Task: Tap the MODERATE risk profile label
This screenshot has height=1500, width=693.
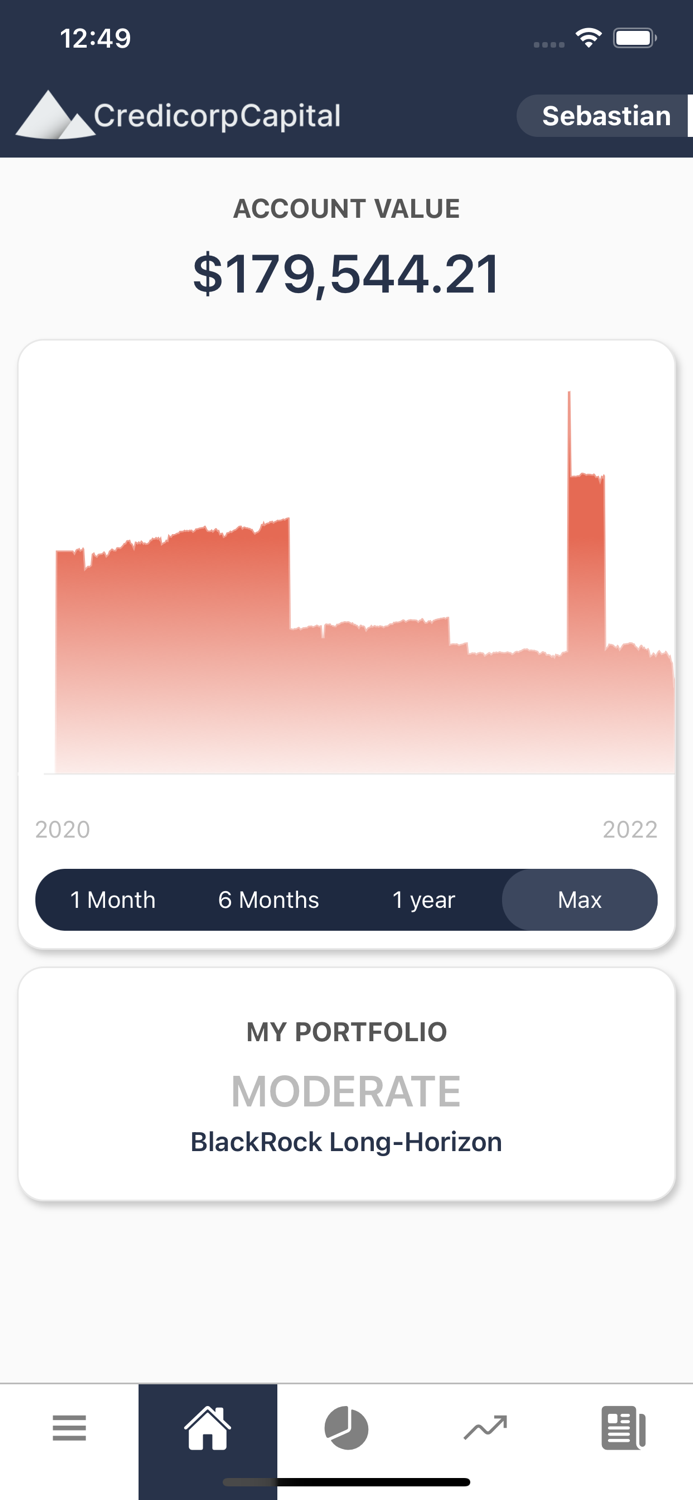Action: 346,1090
